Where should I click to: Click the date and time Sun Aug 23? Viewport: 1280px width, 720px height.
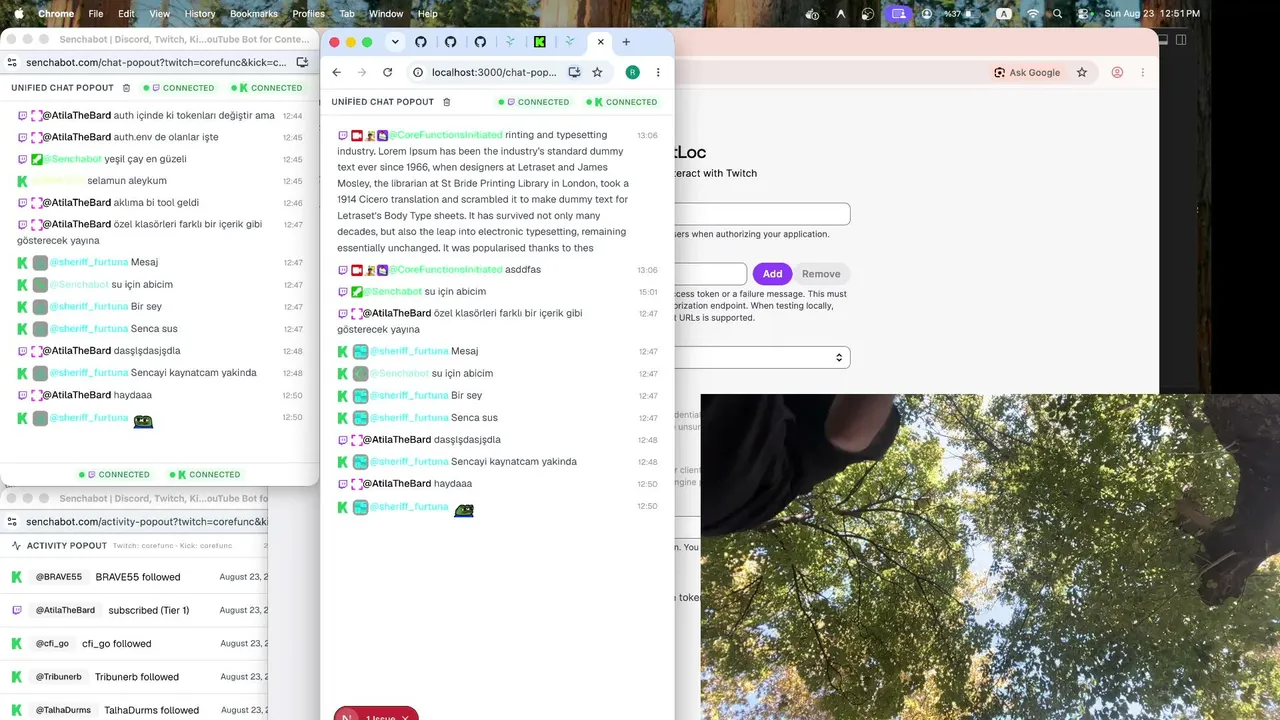pos(1152,14)
